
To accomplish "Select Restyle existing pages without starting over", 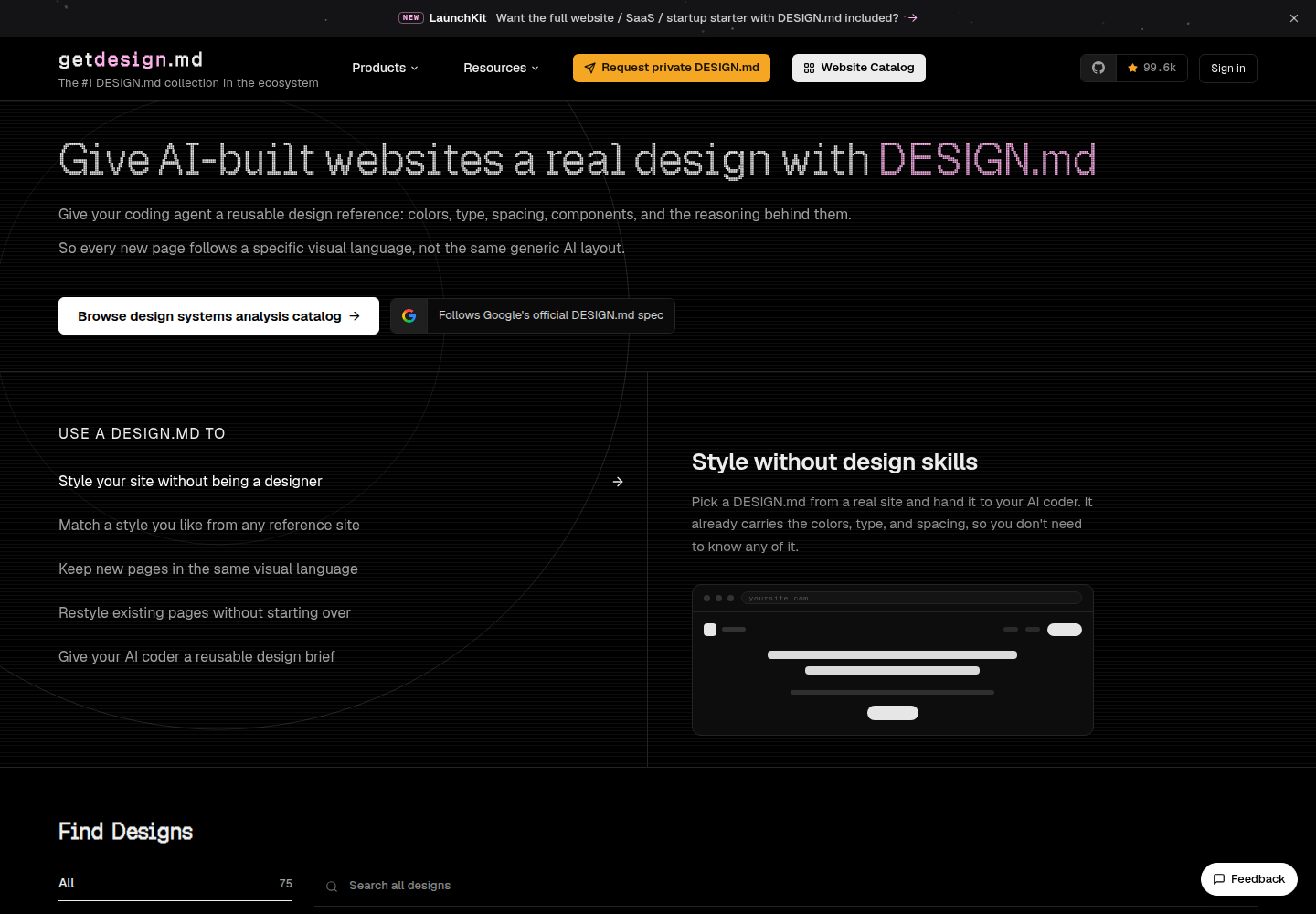I will [341, 613].
